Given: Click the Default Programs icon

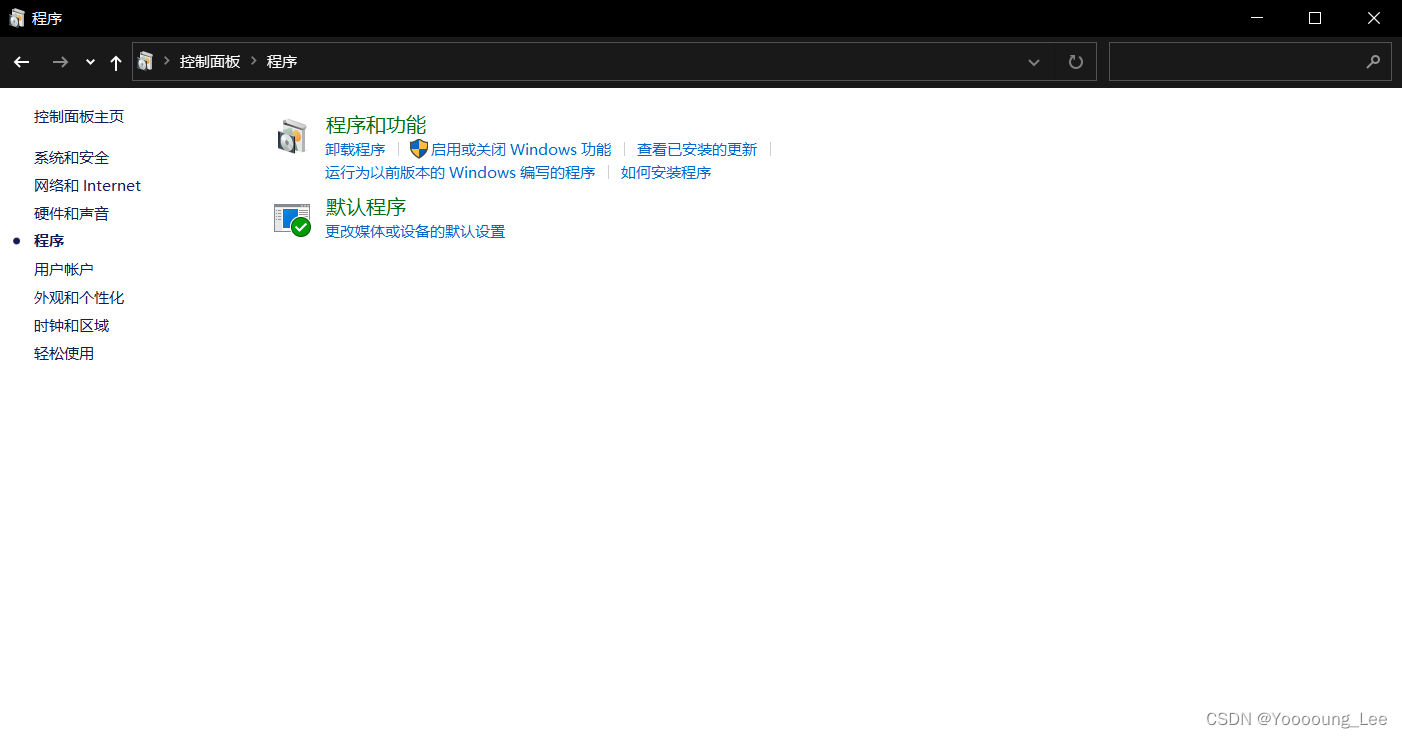Looking at the screenshot, I should [x=292, y=219].
